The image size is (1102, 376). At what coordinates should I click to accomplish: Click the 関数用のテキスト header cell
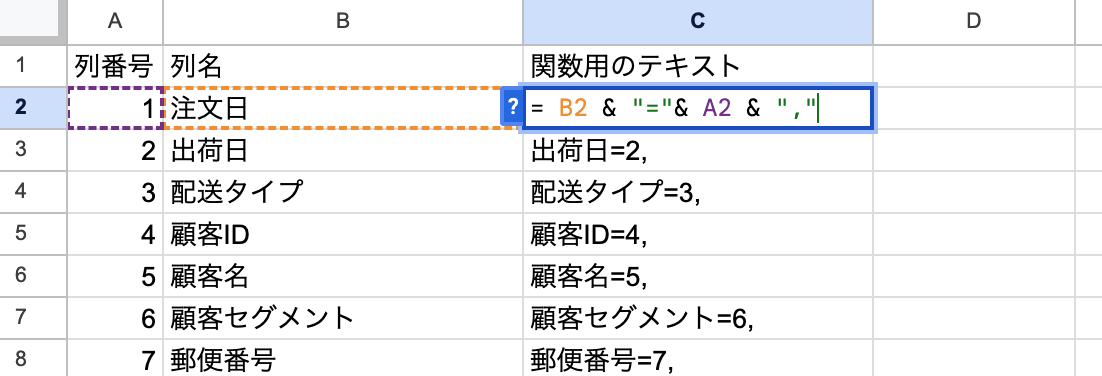[698, 66]
